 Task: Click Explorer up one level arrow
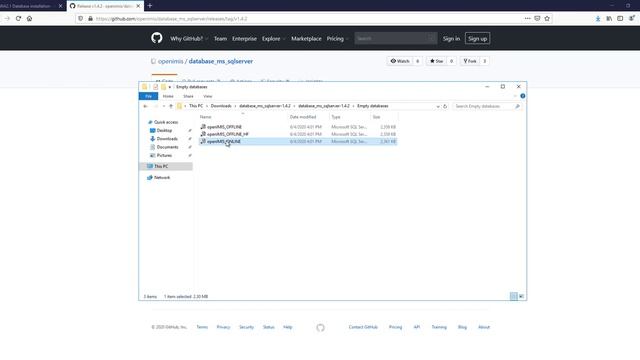point(171,106)
